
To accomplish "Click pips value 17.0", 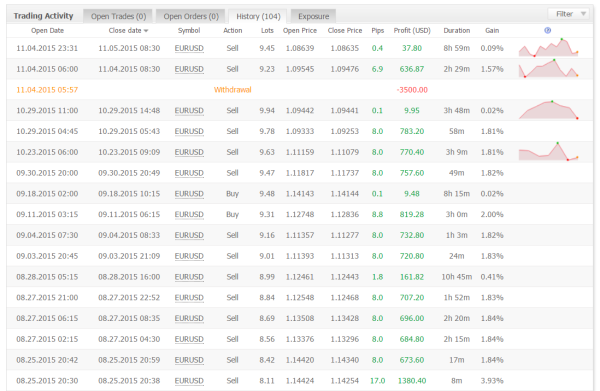I will point(378,381).
